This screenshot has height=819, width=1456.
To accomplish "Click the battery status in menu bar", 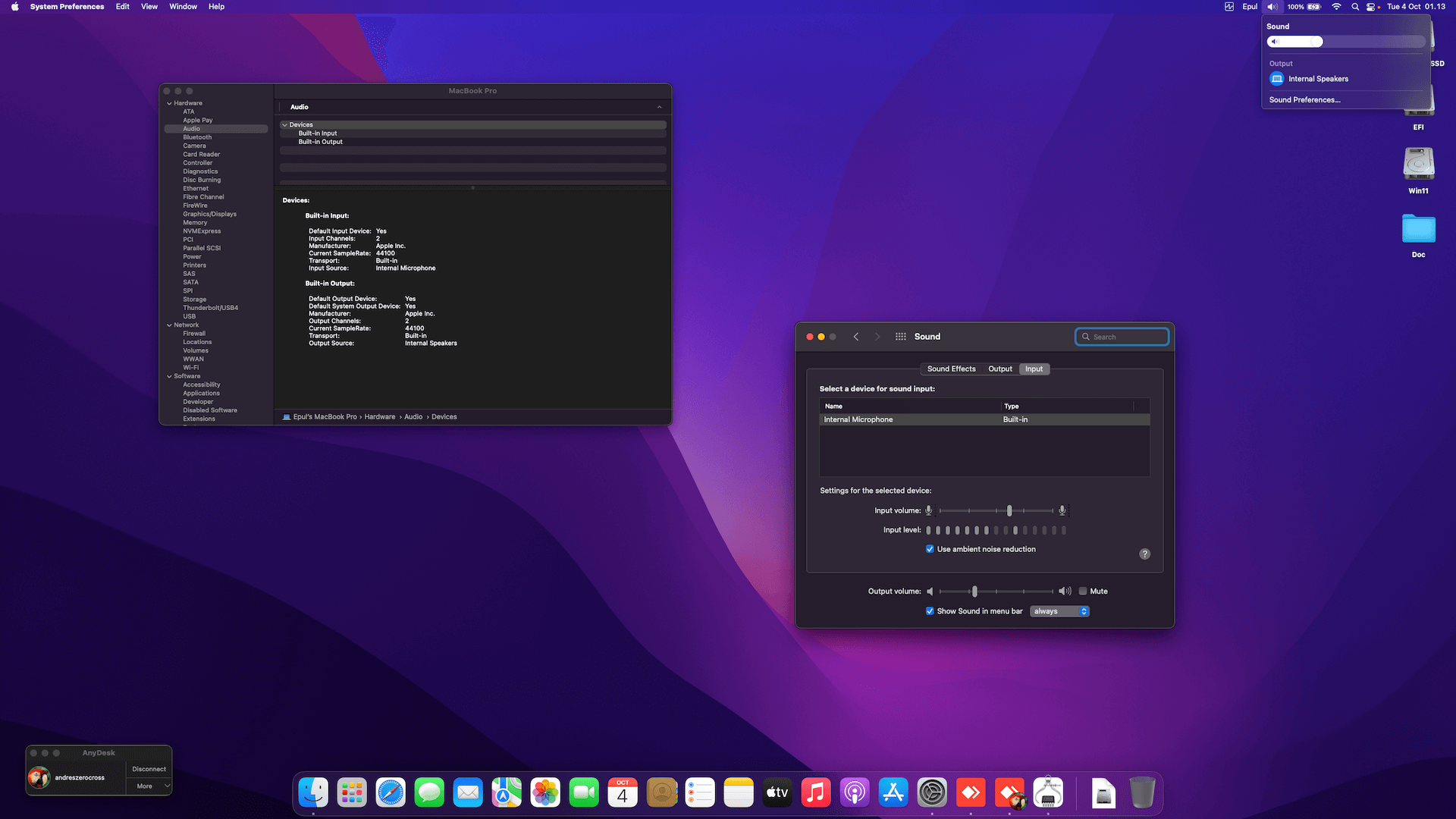I will coord(1304,7).
